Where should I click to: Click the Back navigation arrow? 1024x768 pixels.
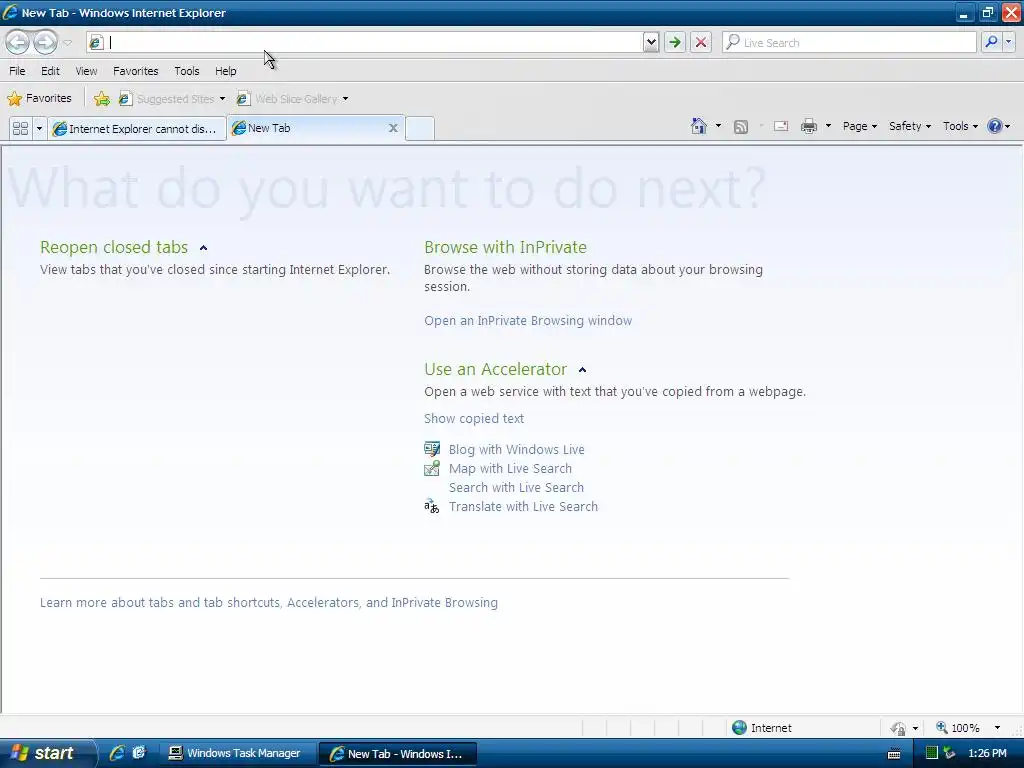(18, 42)
